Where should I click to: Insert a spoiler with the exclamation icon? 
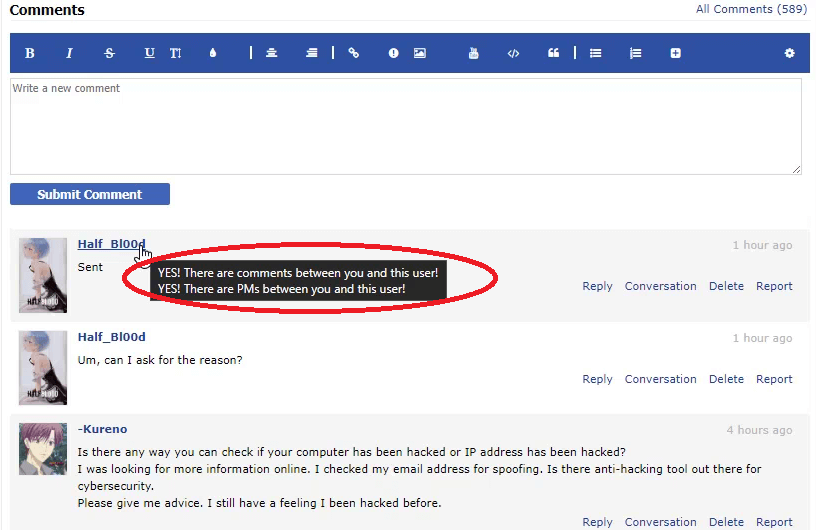393,53
